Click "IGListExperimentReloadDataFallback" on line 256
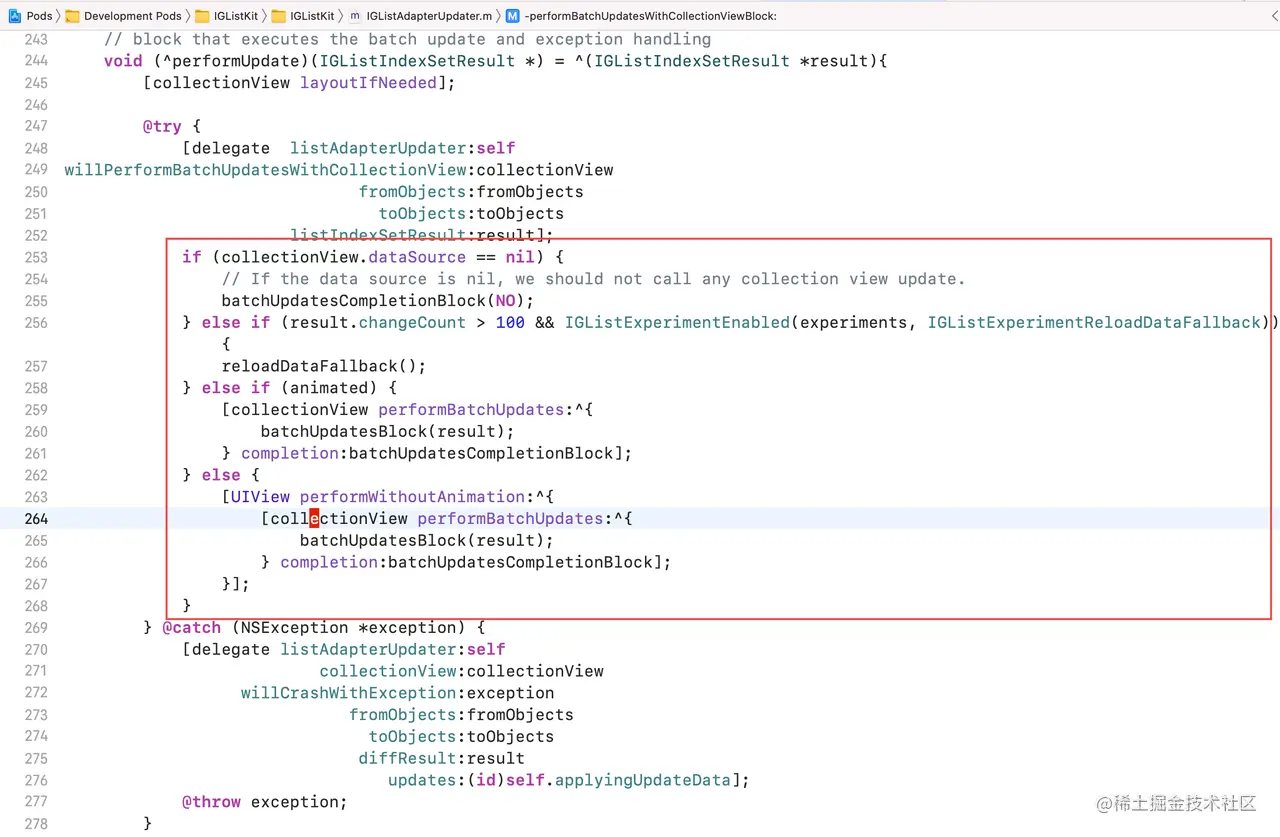This screenshot has width=1280, height=837. pos(1094,322)
